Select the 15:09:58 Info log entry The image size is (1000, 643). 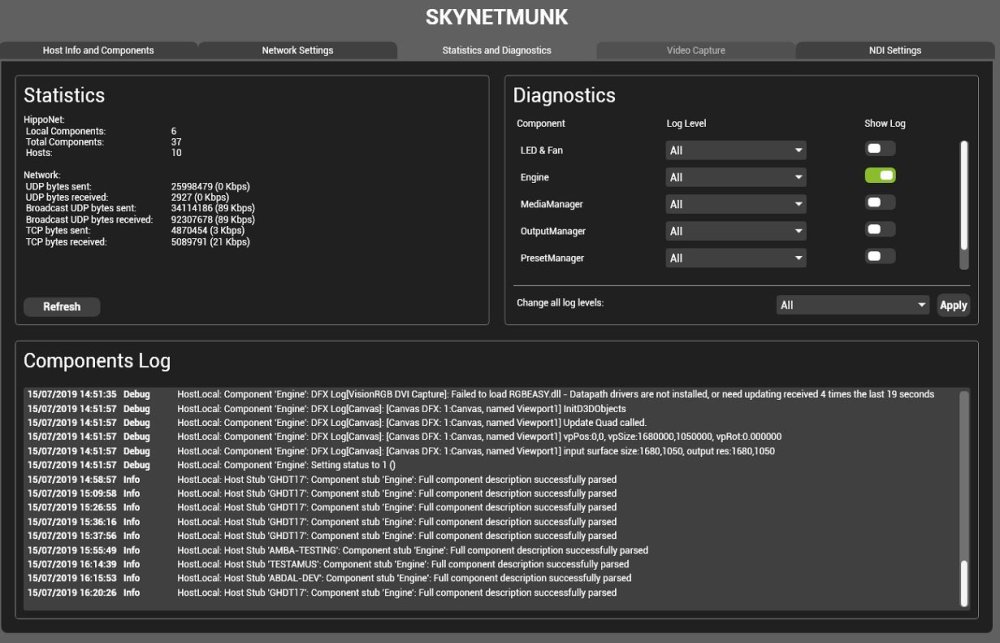point(491,494)
